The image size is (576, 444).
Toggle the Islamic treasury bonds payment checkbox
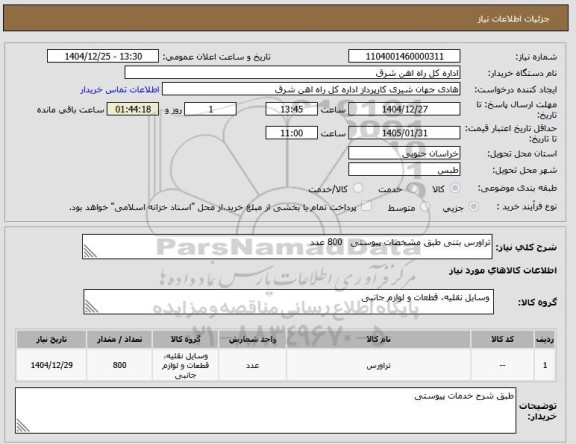(366, 207)
